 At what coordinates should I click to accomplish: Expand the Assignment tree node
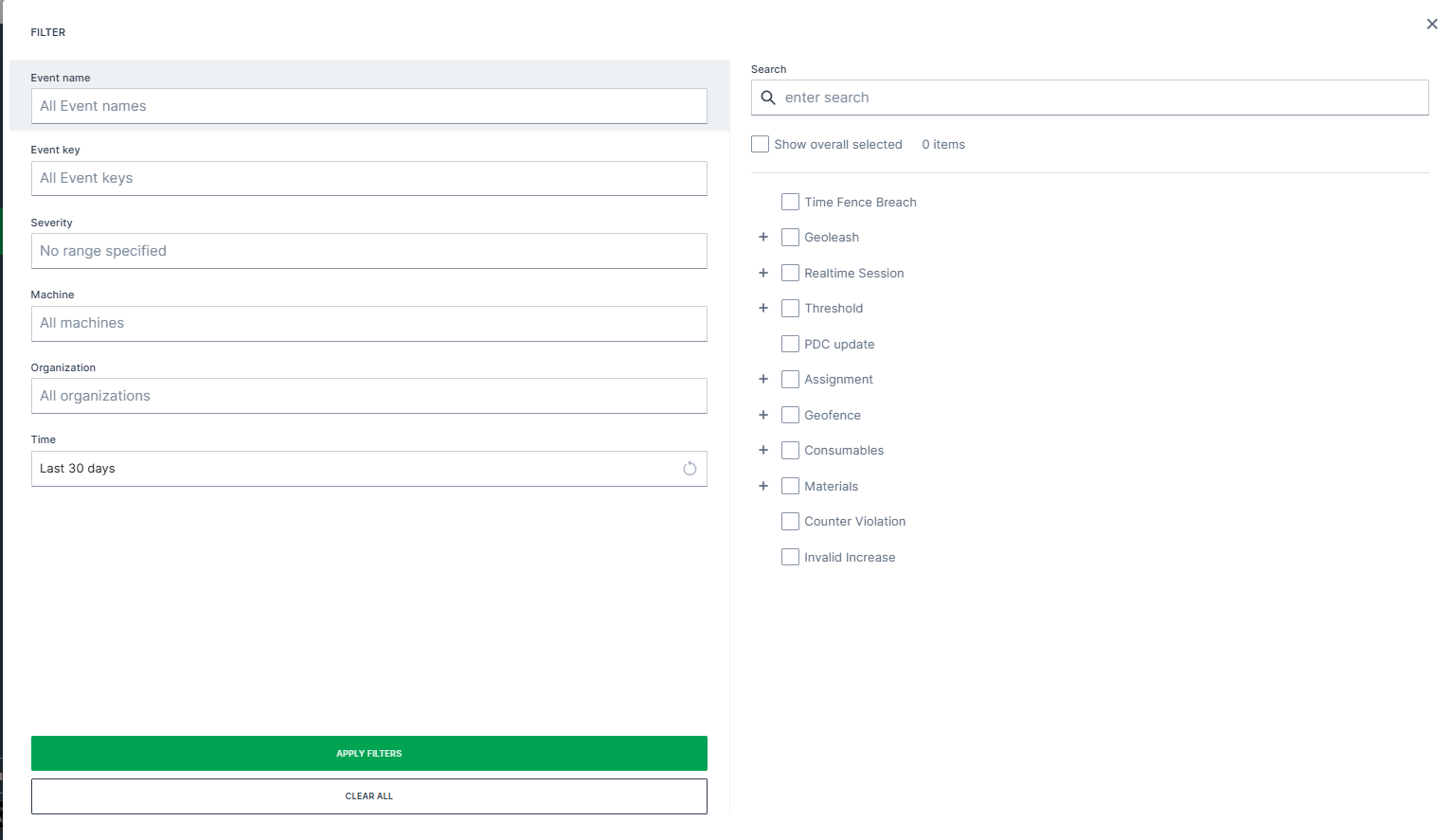pyautogui.click(x=763, y=379)
